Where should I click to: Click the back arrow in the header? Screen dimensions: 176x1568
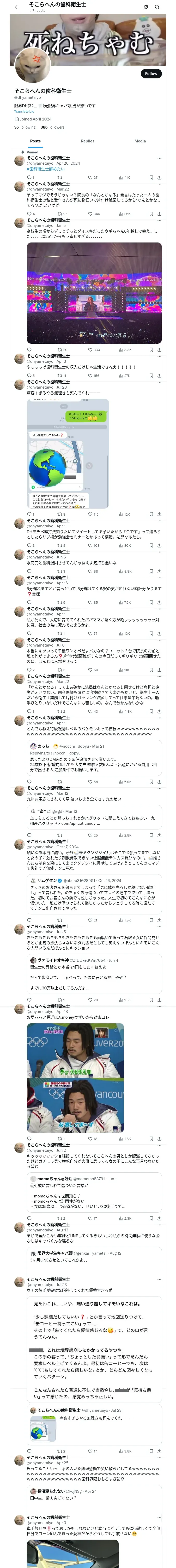pos(17,7)
